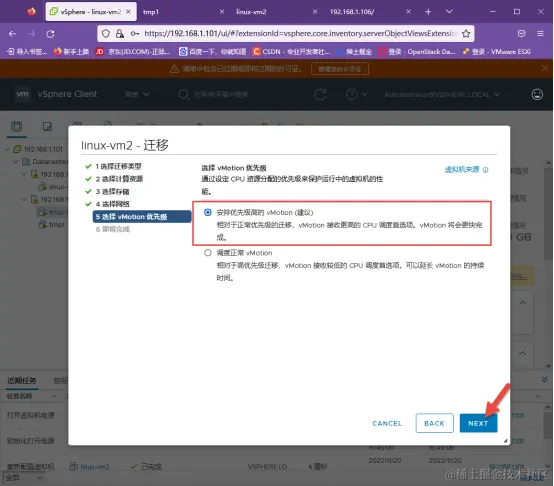The image size is (554, 486).
Task: Open the list all tabs dropdown
Action: (449, 12)
